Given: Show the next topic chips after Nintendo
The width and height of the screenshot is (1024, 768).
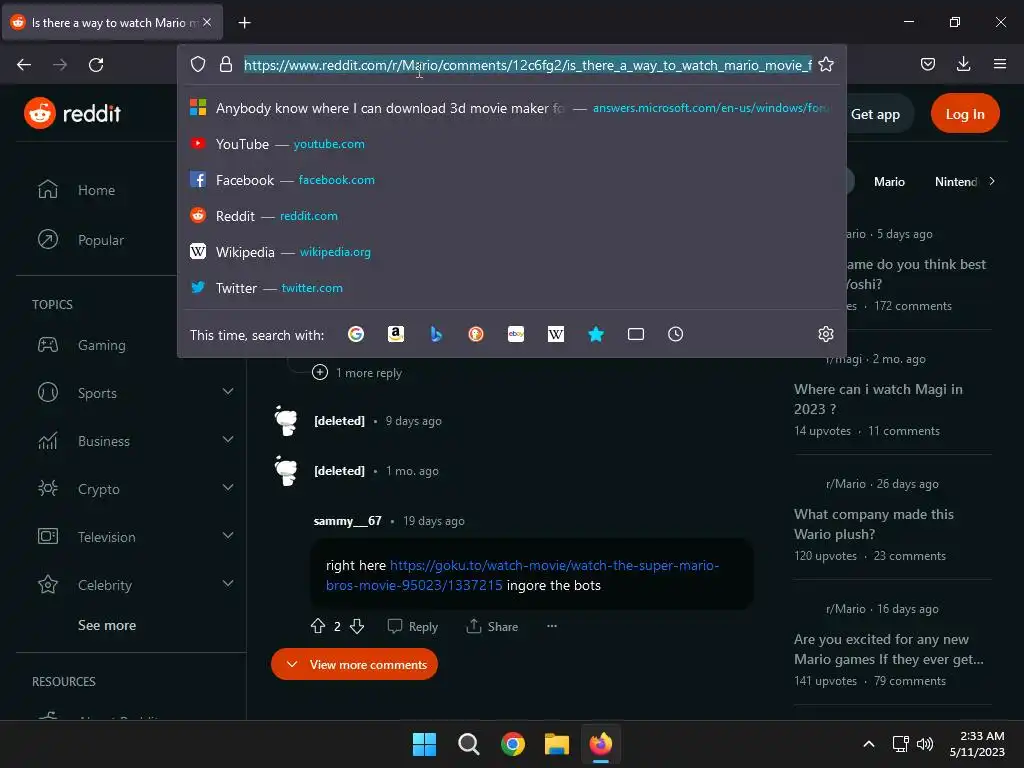Looking at the screenshot, I should click(991, 182).
